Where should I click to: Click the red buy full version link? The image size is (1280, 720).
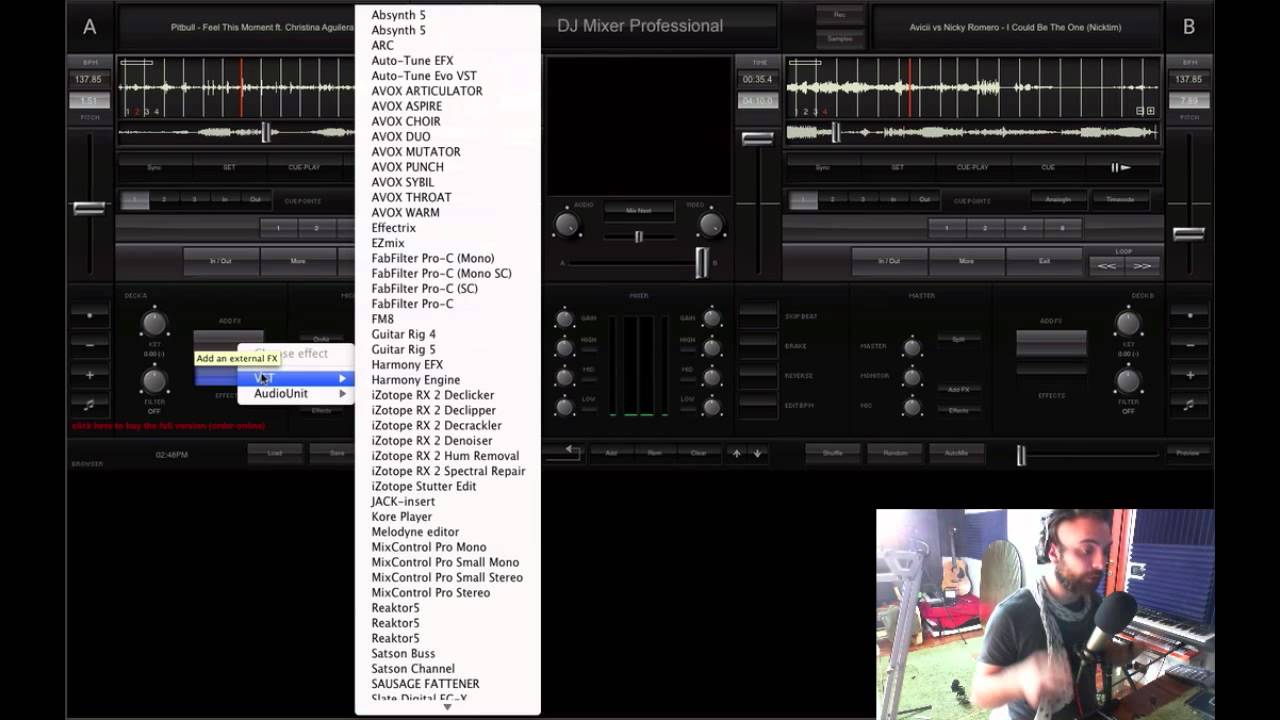[x=168, y=426]
